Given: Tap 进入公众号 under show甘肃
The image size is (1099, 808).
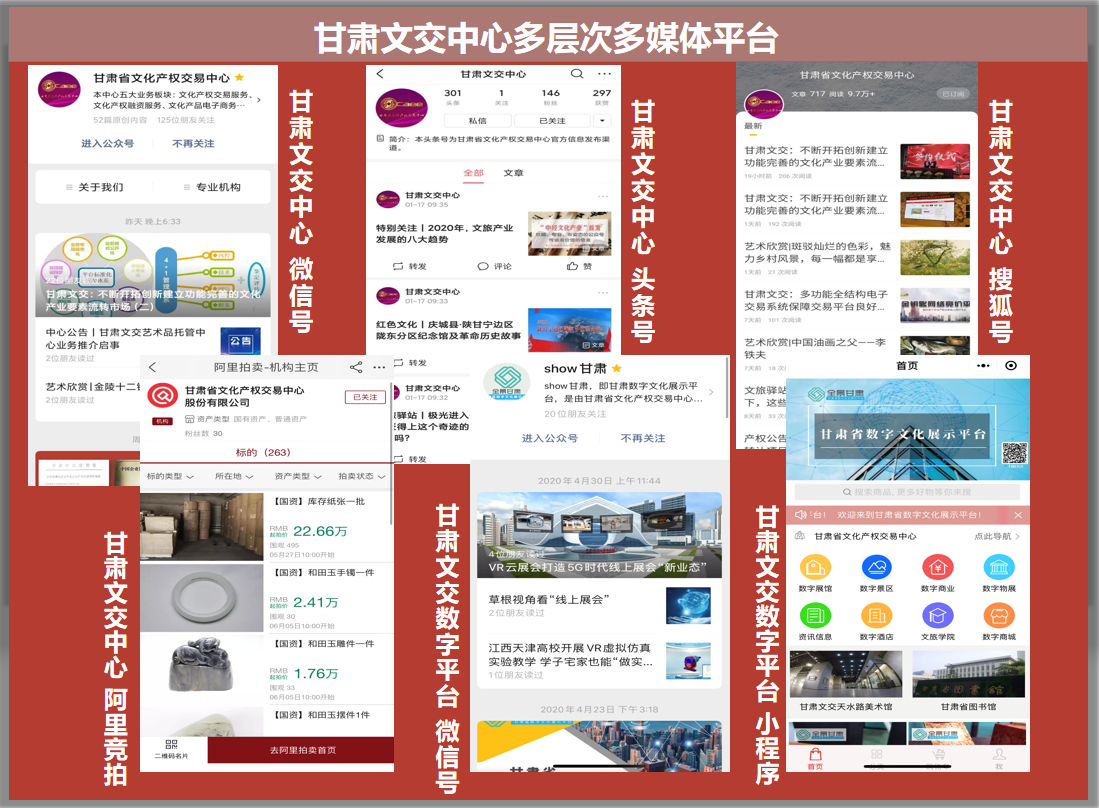Looking at the screenshot, I should (x=550, y=438).
